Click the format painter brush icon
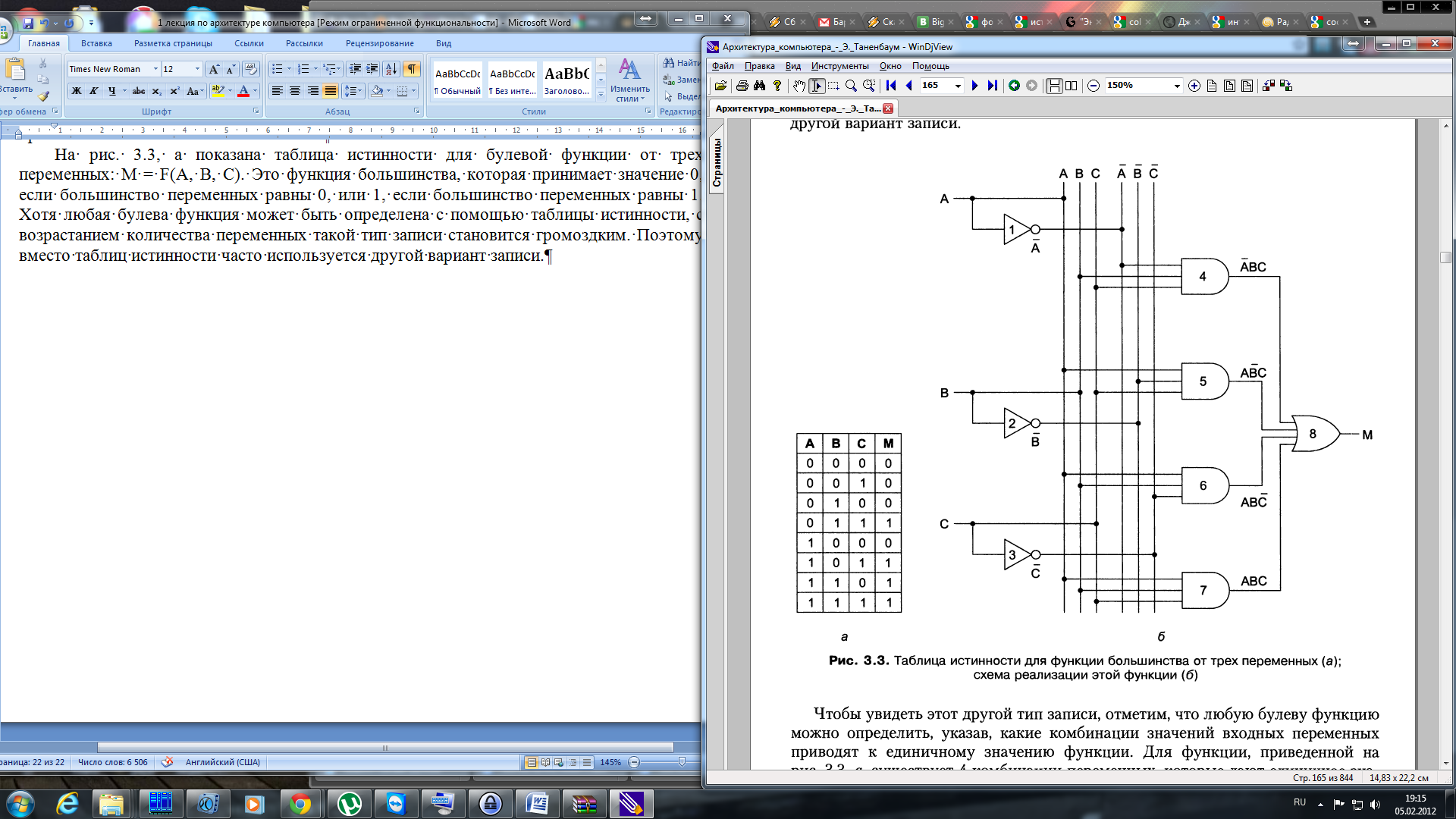The width and height of the screenshot is (1456, 819). tap(43, 96)
